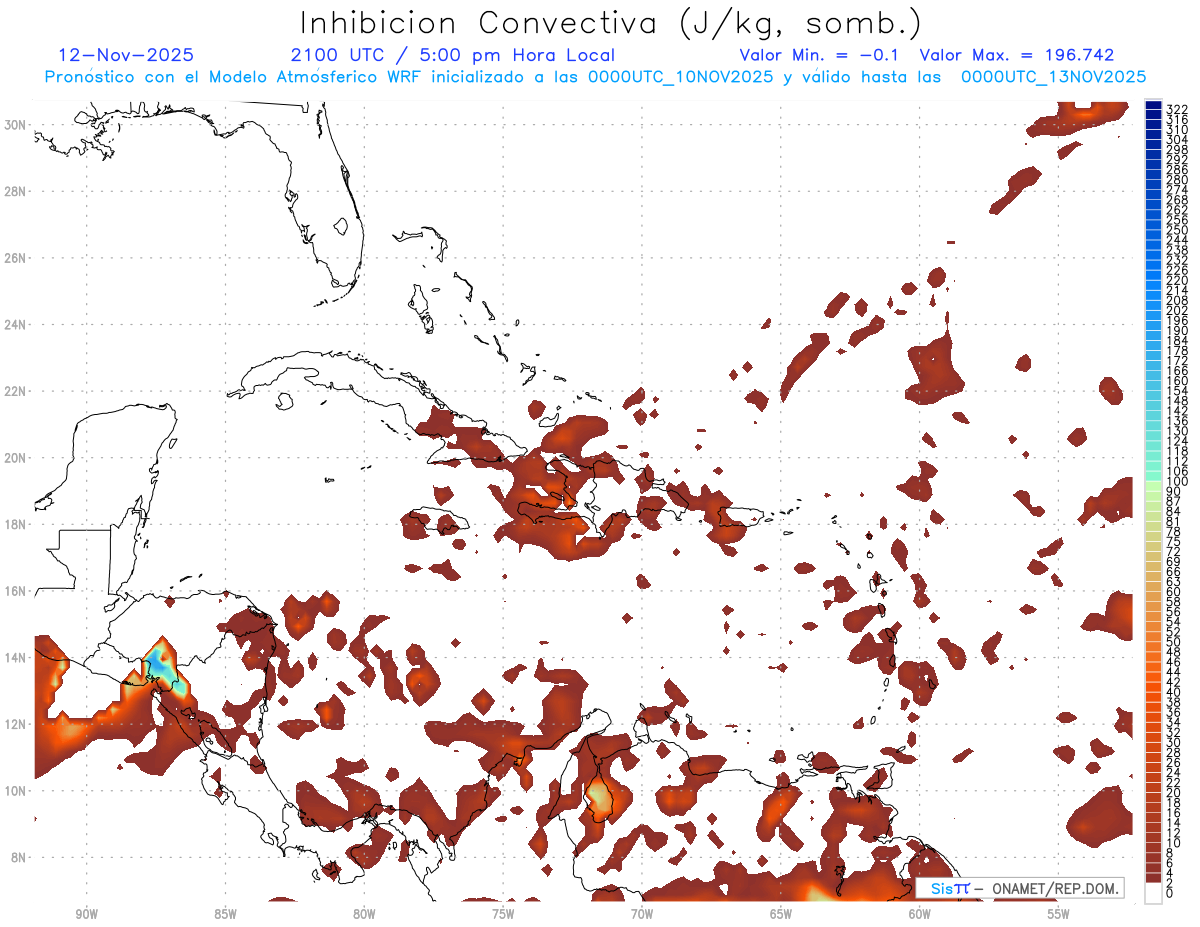
Task: Pick the darkest blue swatch labeled 322
Action: [1154, 105]
